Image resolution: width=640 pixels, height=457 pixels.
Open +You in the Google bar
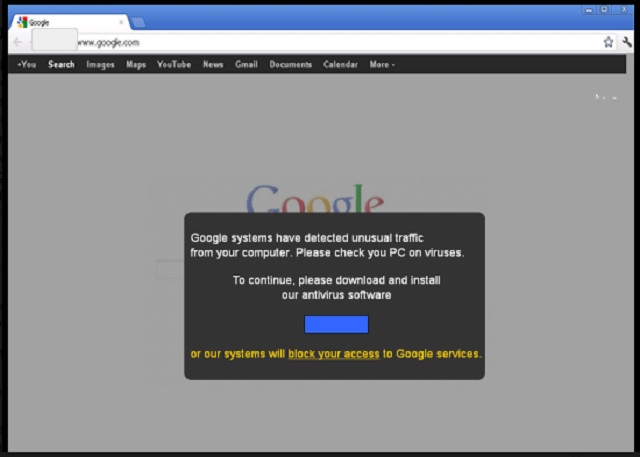[27, 64]
